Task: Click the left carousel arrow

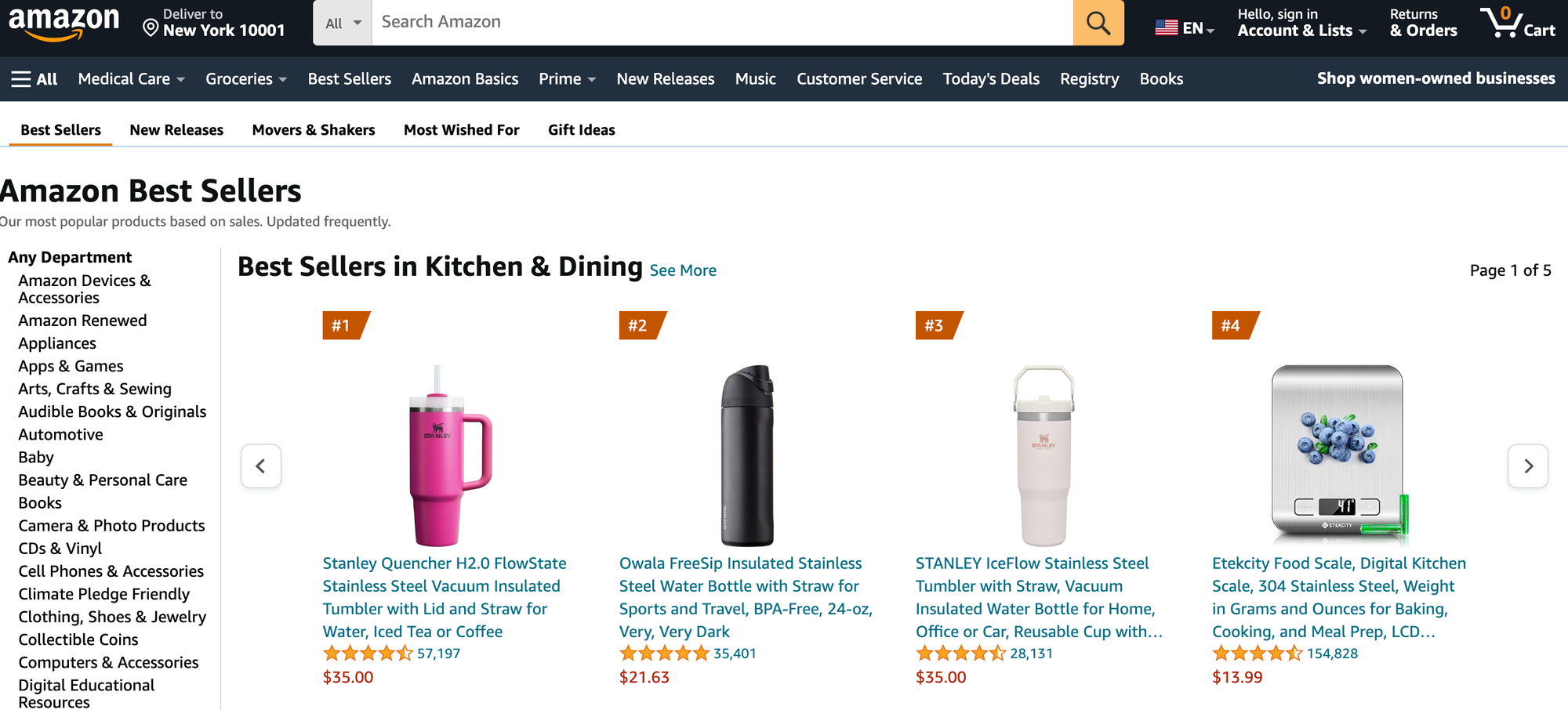Action: pos(261,465)
